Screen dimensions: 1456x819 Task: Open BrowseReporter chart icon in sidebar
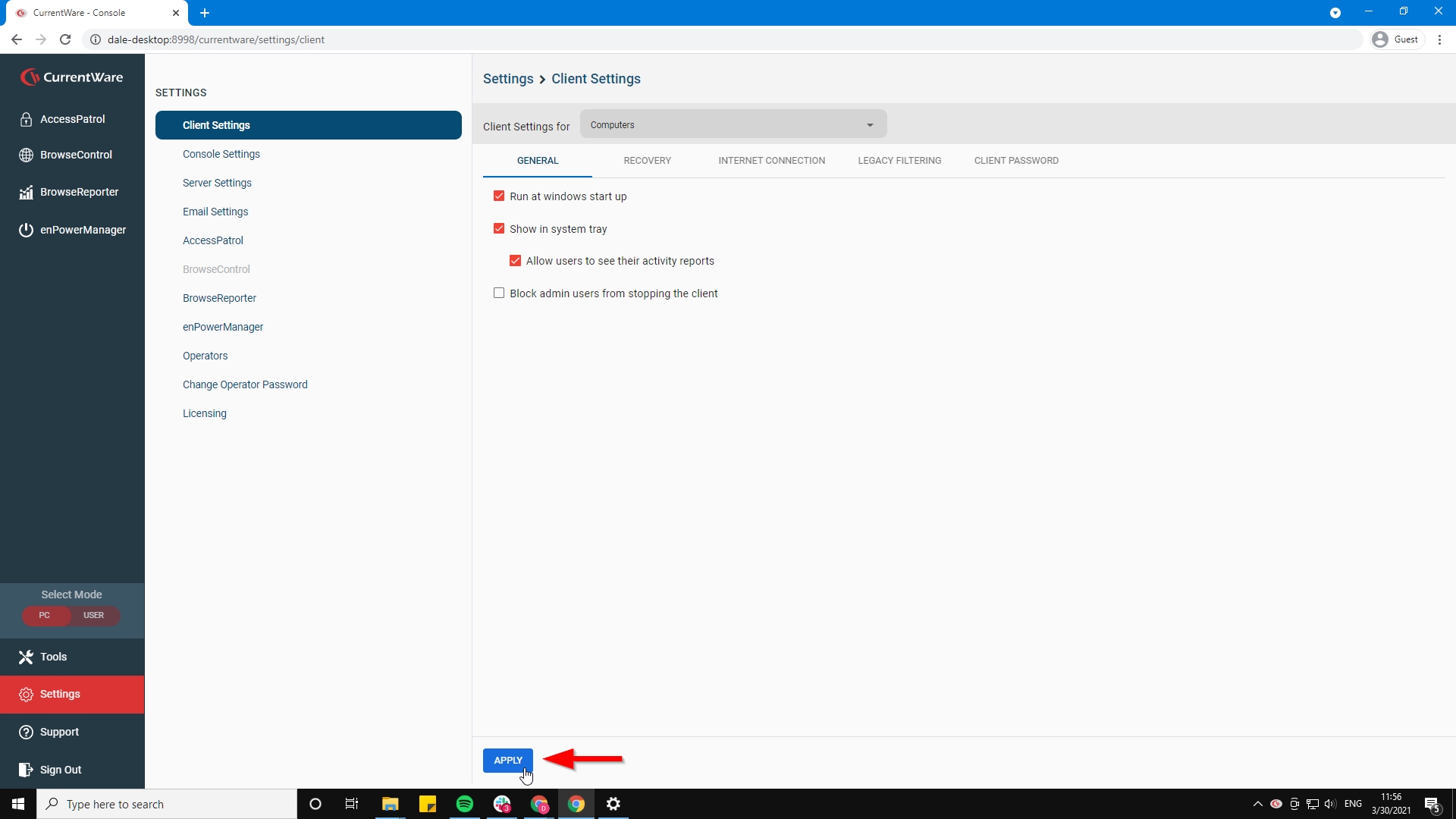26,192
